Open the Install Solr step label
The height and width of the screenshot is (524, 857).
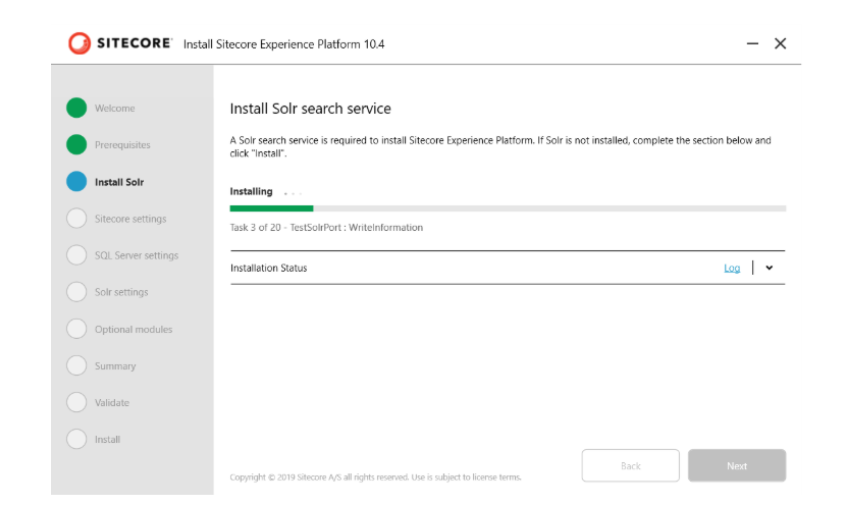(119, 182)
